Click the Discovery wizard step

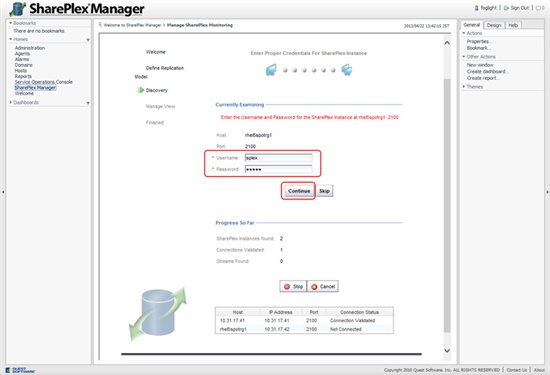(x=156, y=90)
